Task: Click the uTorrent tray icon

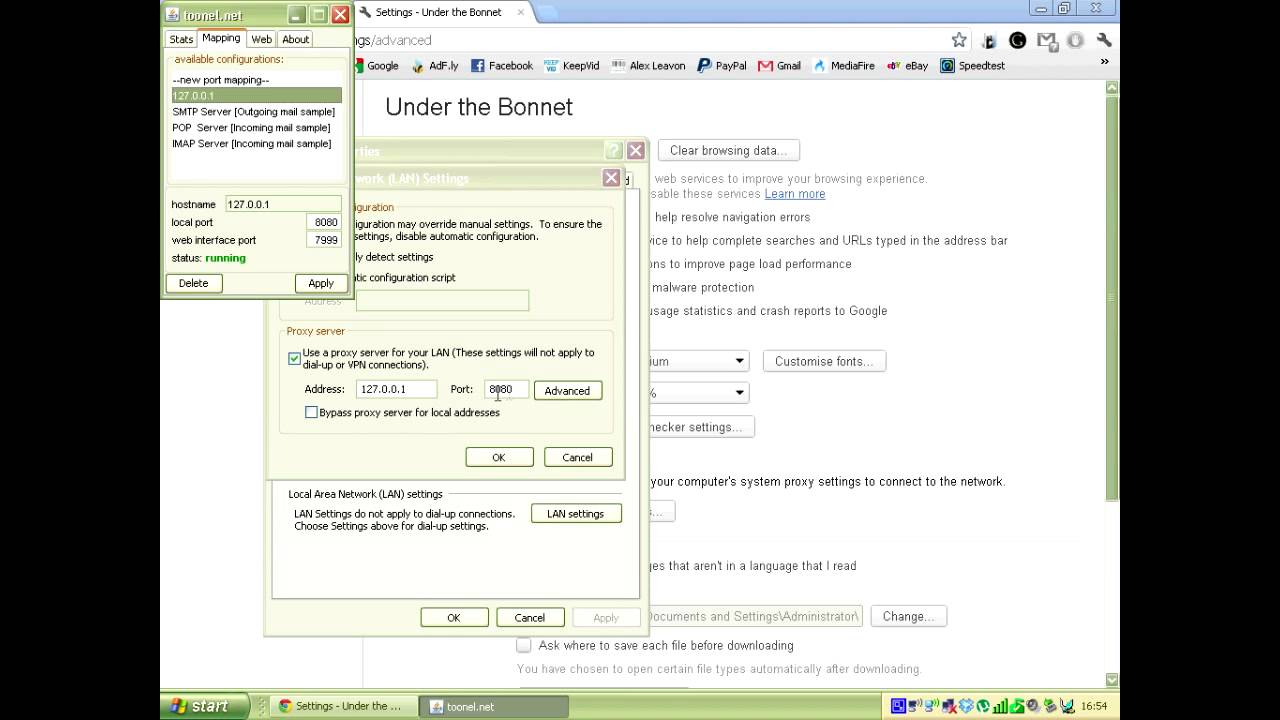Action: coord(983,706)
